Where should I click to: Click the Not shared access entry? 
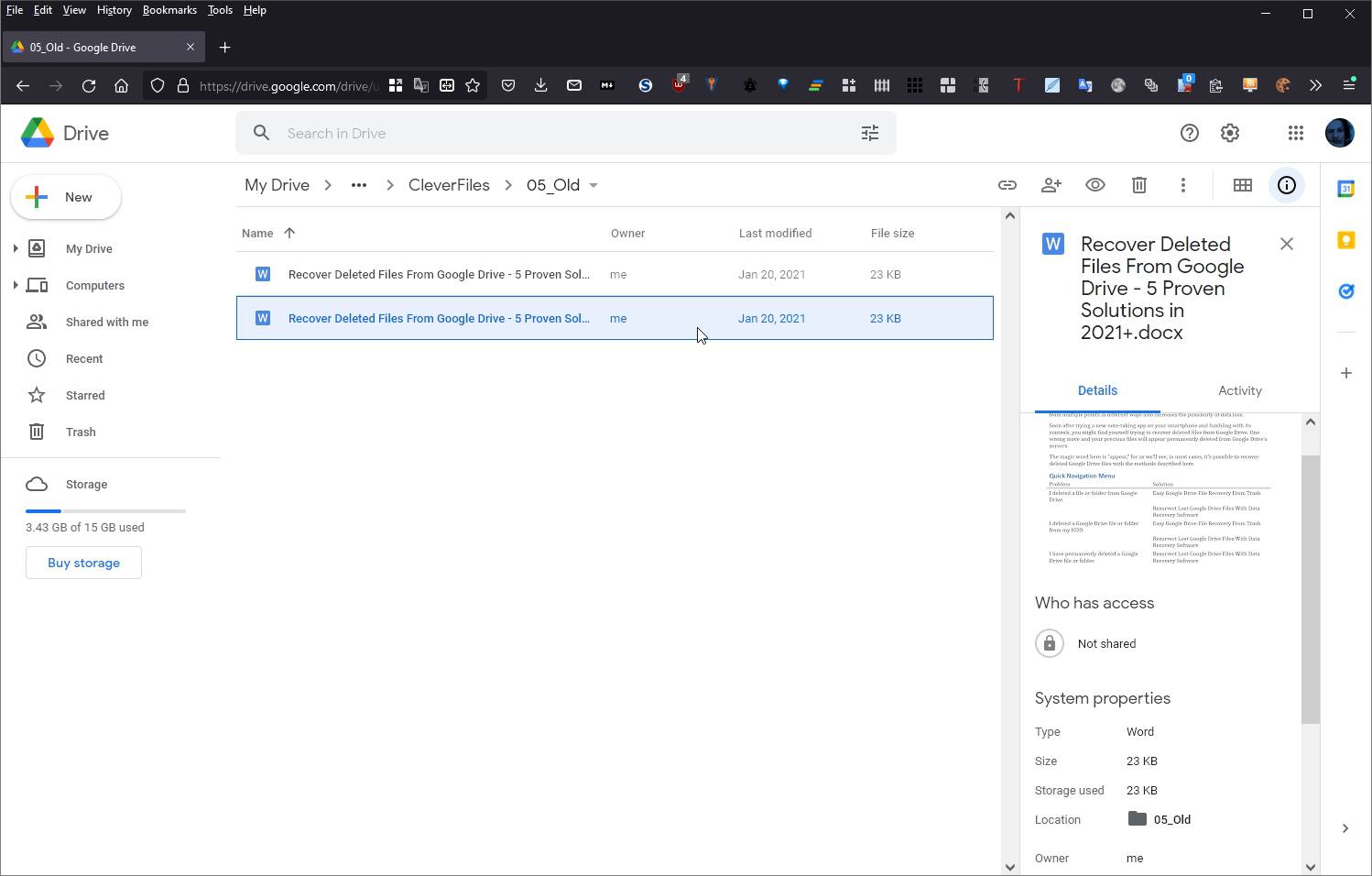click(1085, 643)
